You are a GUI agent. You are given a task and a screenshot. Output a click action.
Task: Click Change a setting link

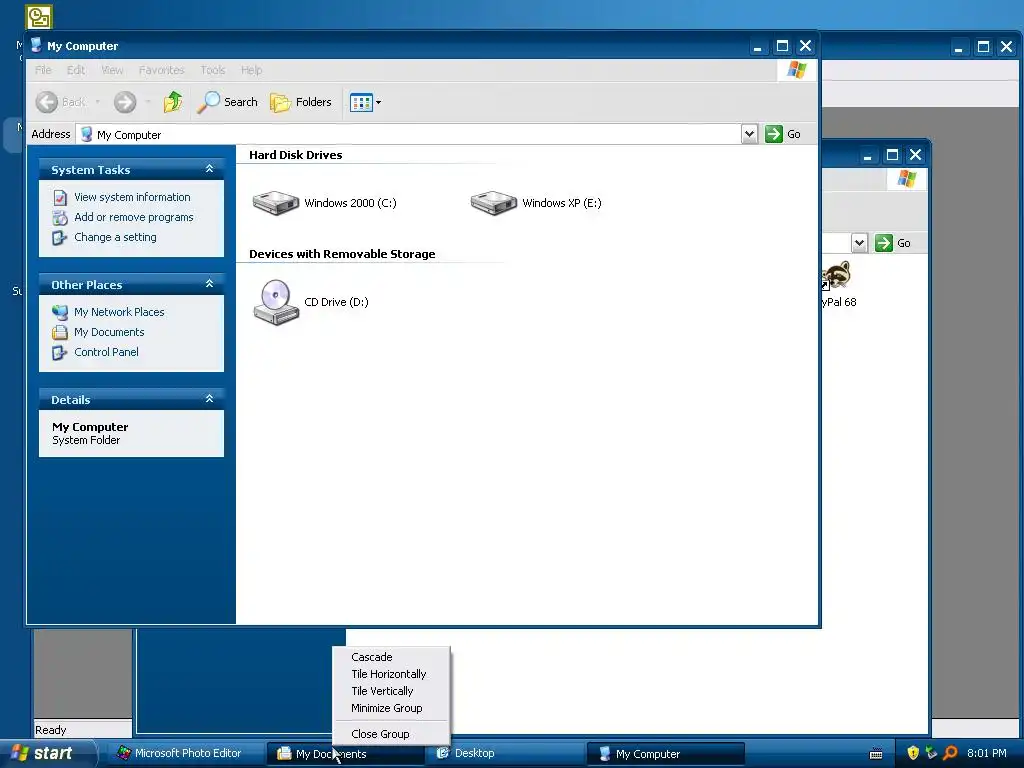point(115,237)
